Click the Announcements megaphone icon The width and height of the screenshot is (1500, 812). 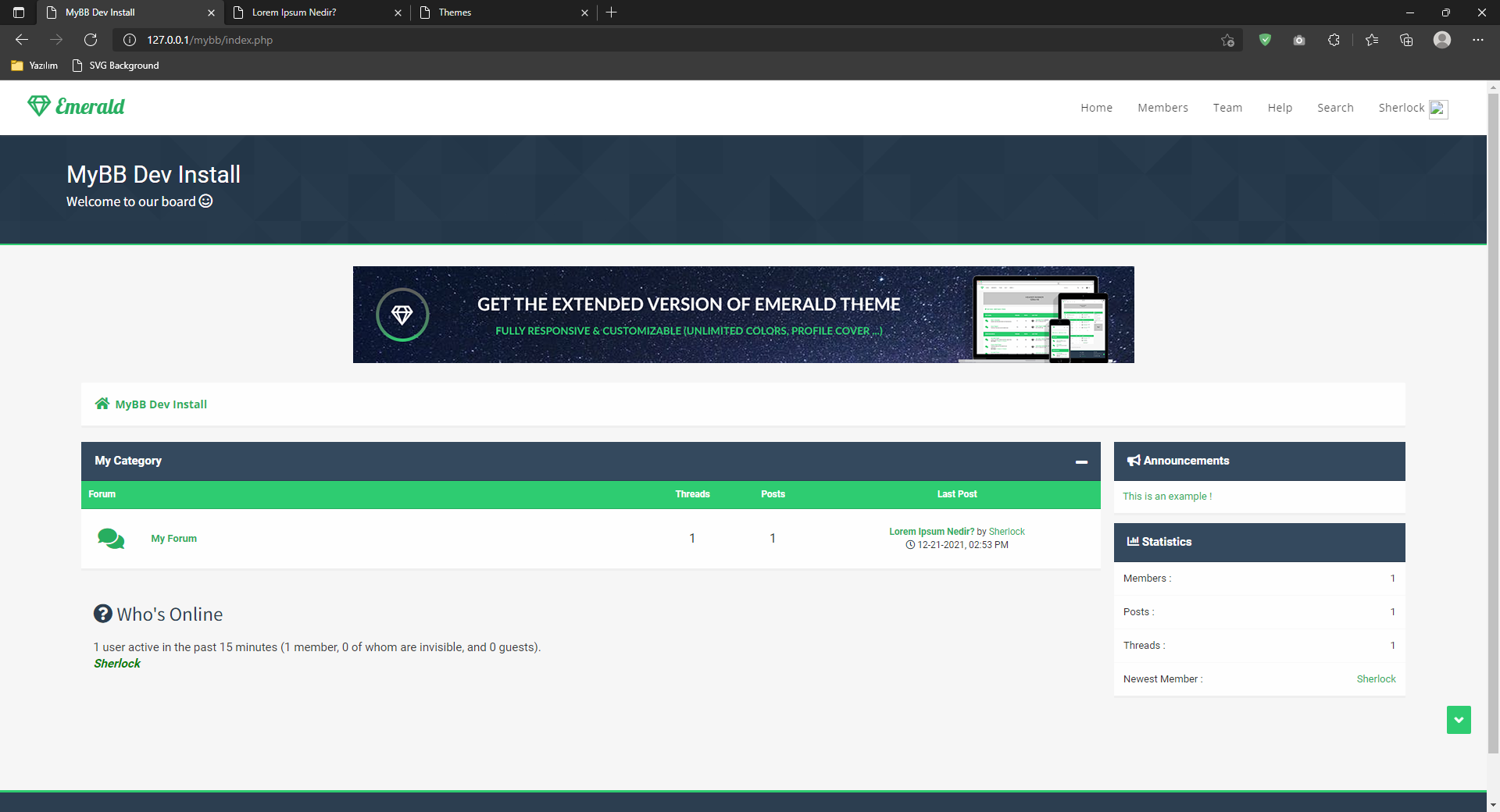pos(1134,461)
